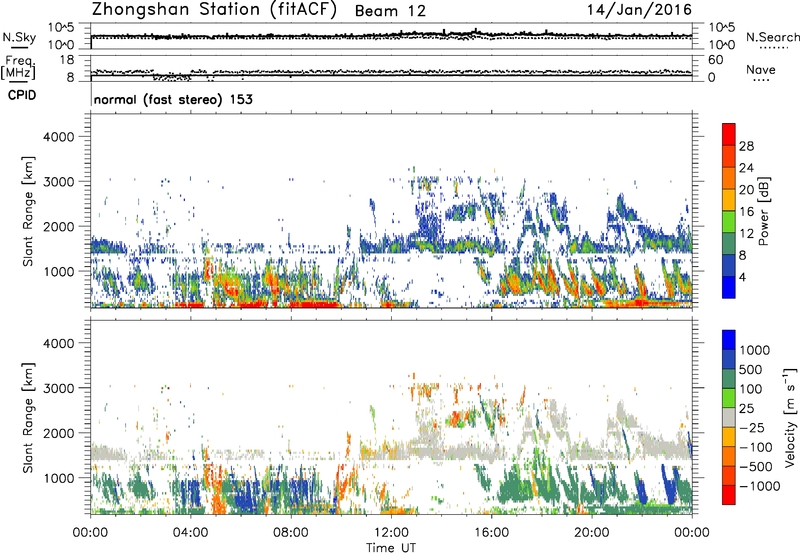Click the '20' power colorbar label
This screenshot has height=554, width=800.
(x=746, y=190)
